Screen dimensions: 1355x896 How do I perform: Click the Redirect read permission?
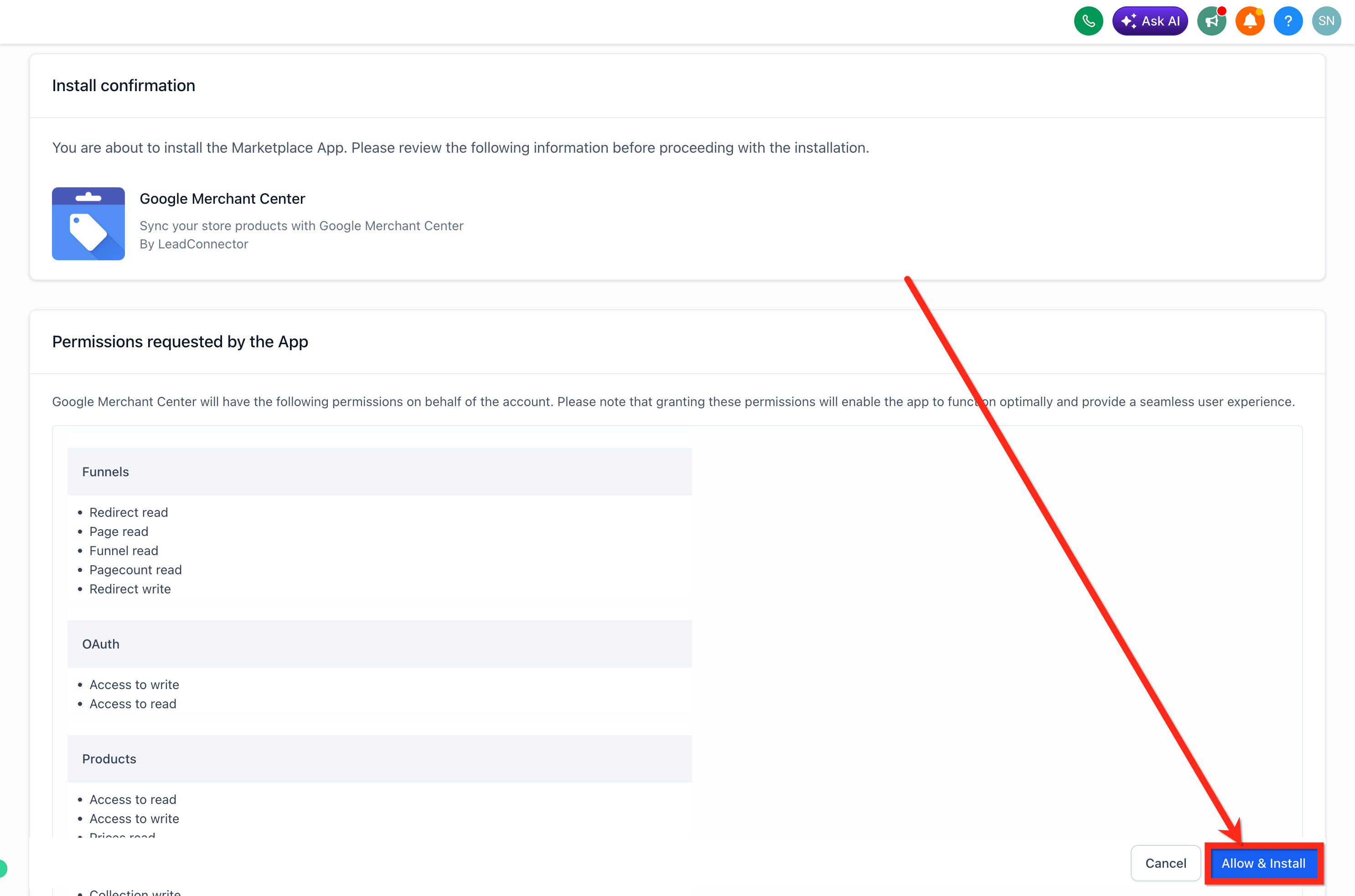pyautogui.click(x=129, y=513)
